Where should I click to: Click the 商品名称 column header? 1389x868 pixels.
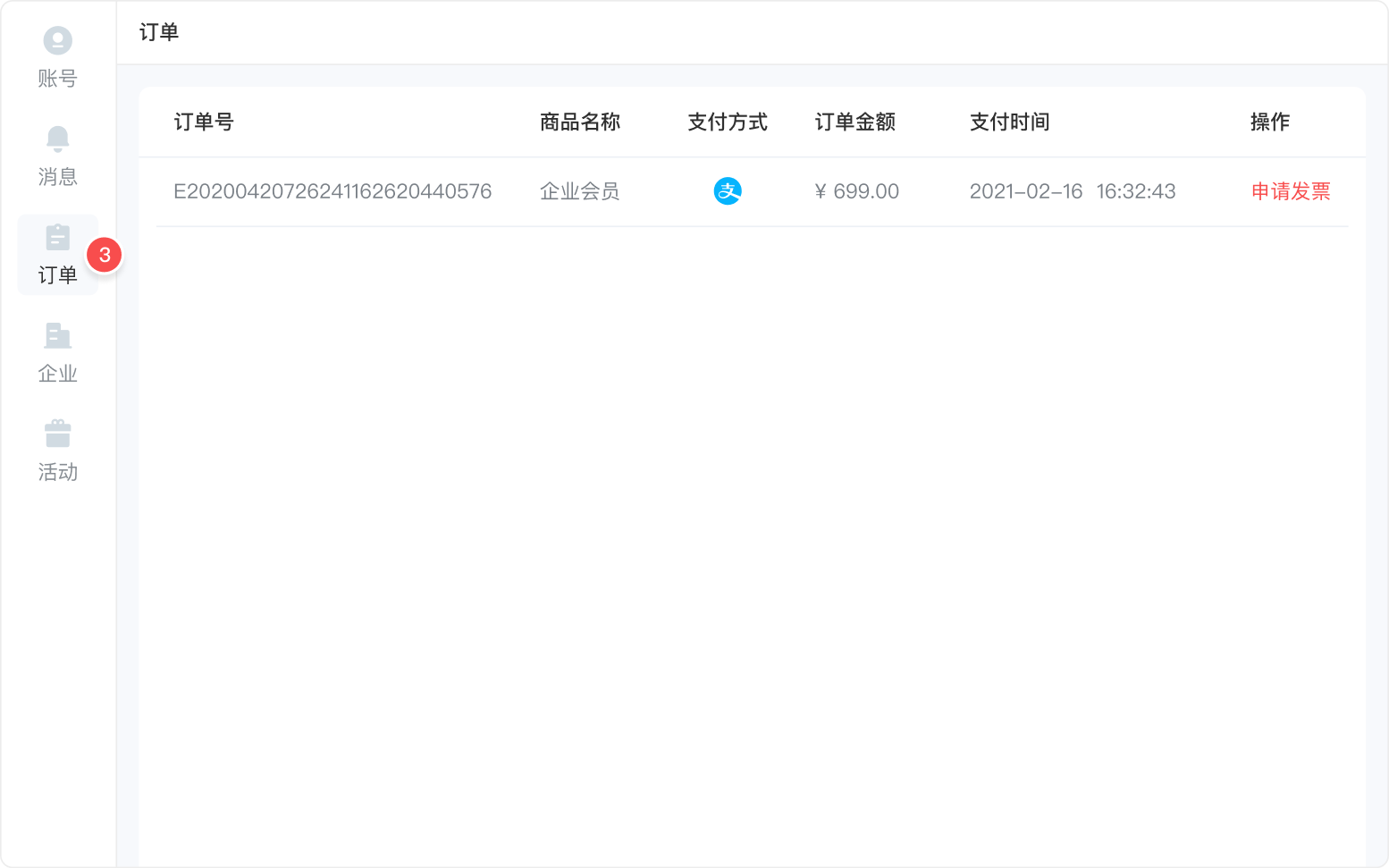(579, 122)
